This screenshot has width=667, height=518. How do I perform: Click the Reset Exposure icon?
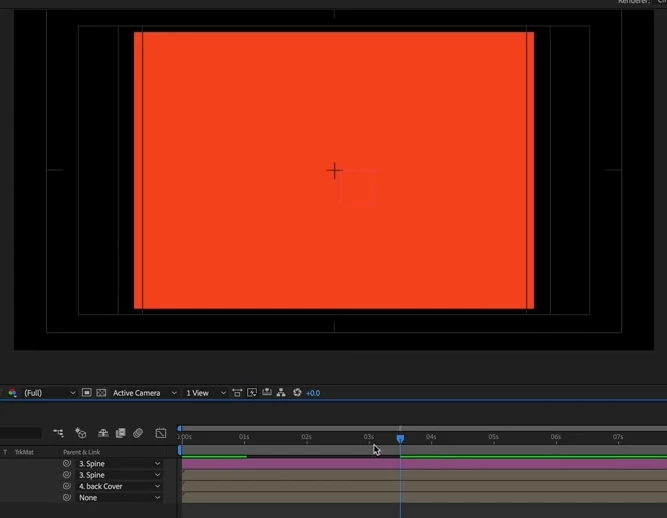coord(297,393)
